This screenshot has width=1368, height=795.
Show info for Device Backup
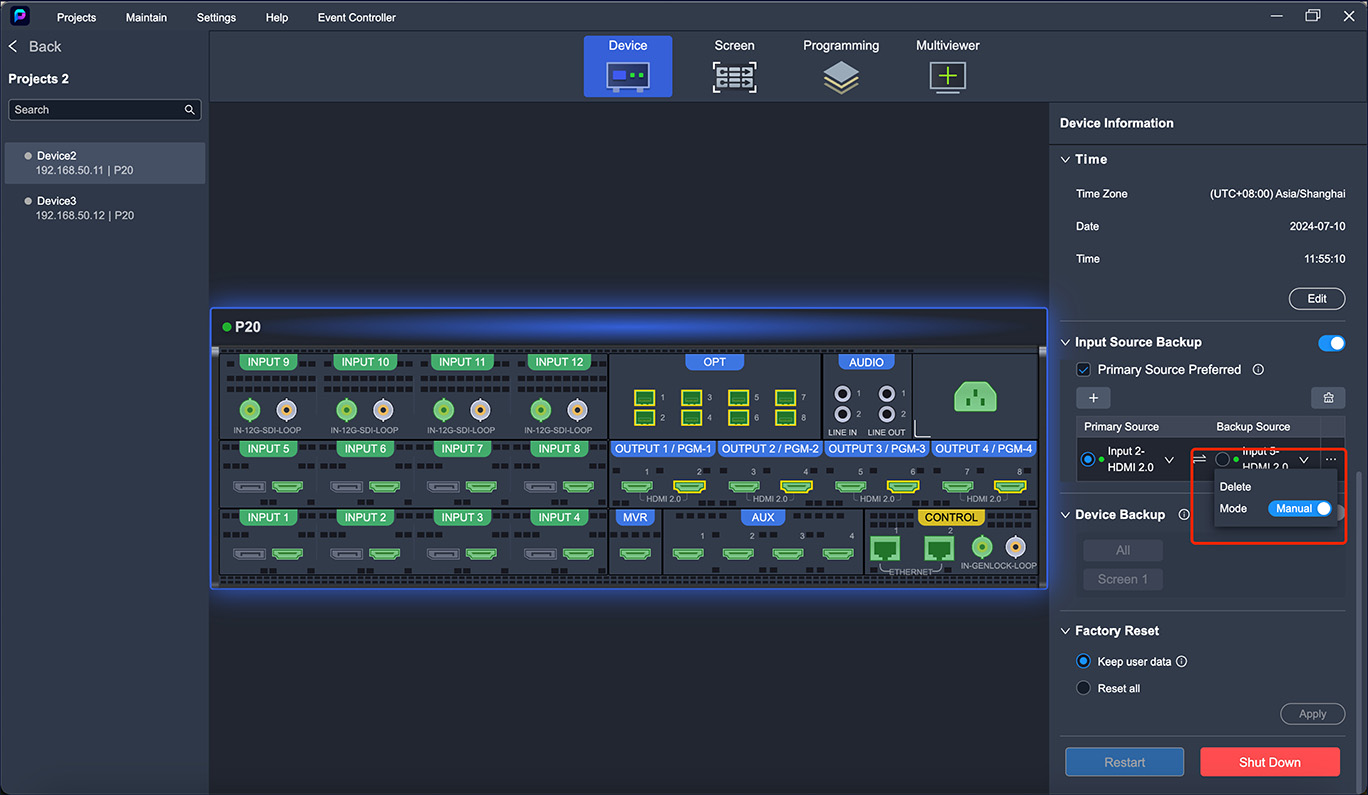tap(1184, 515)
